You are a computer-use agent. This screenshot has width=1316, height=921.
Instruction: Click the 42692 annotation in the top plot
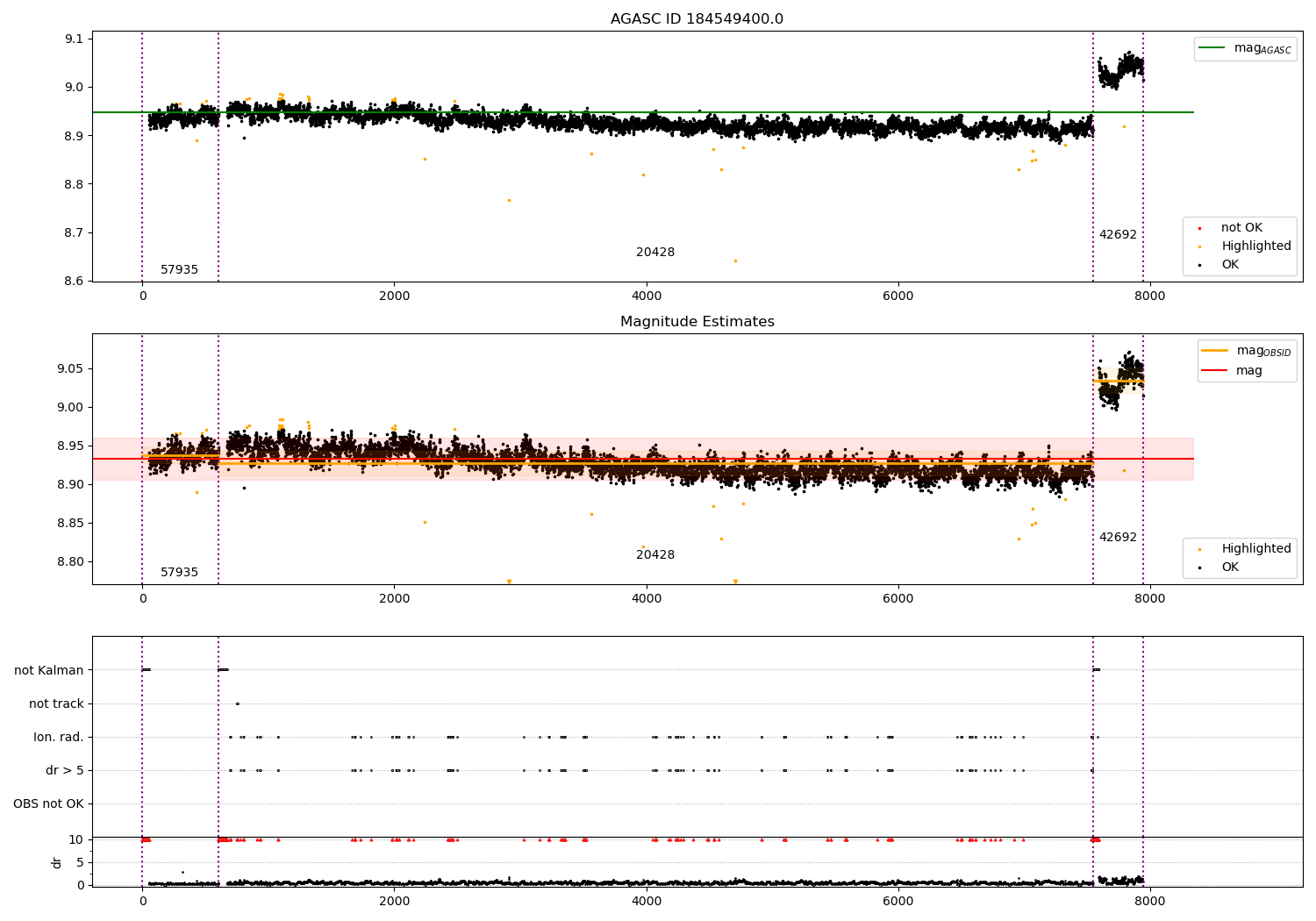point(1118,235)
